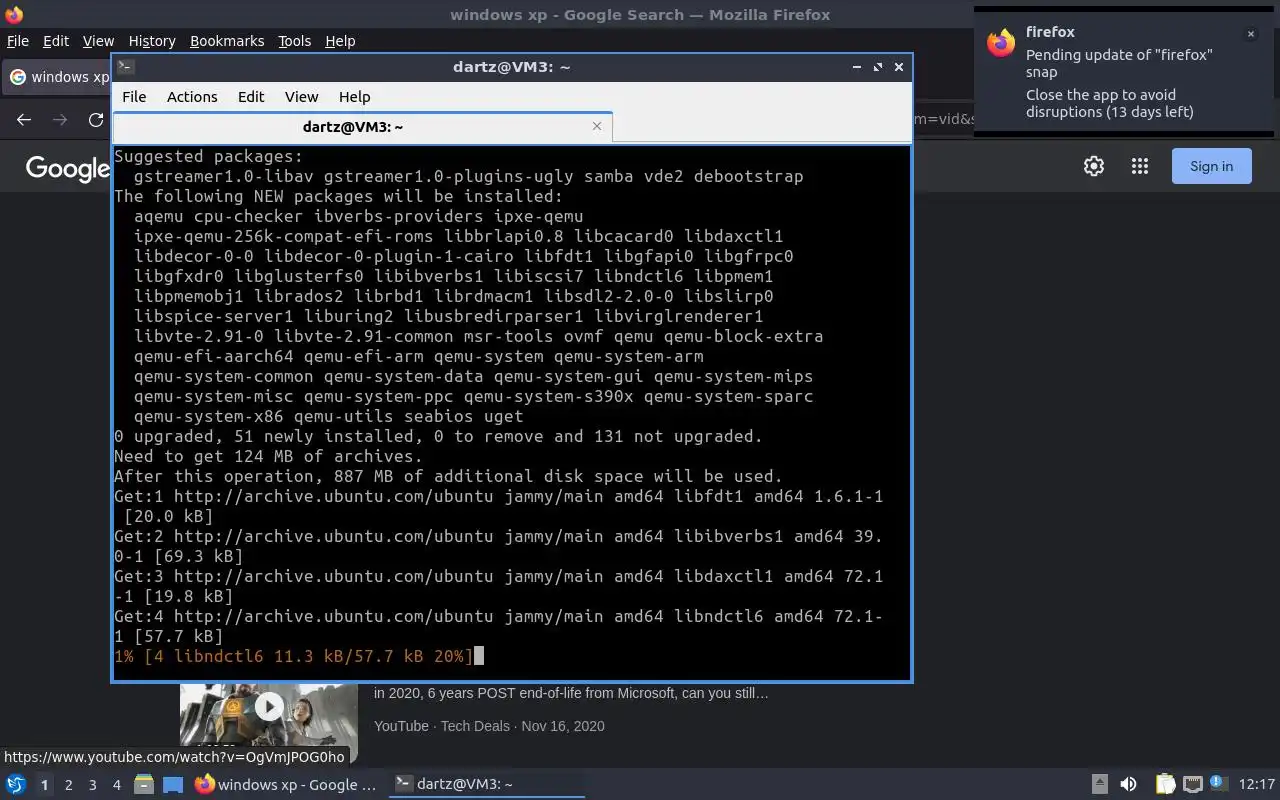Open Firefox File menu
The height and width of the screenshot is (800, 1280).
(x=18, y=41)
